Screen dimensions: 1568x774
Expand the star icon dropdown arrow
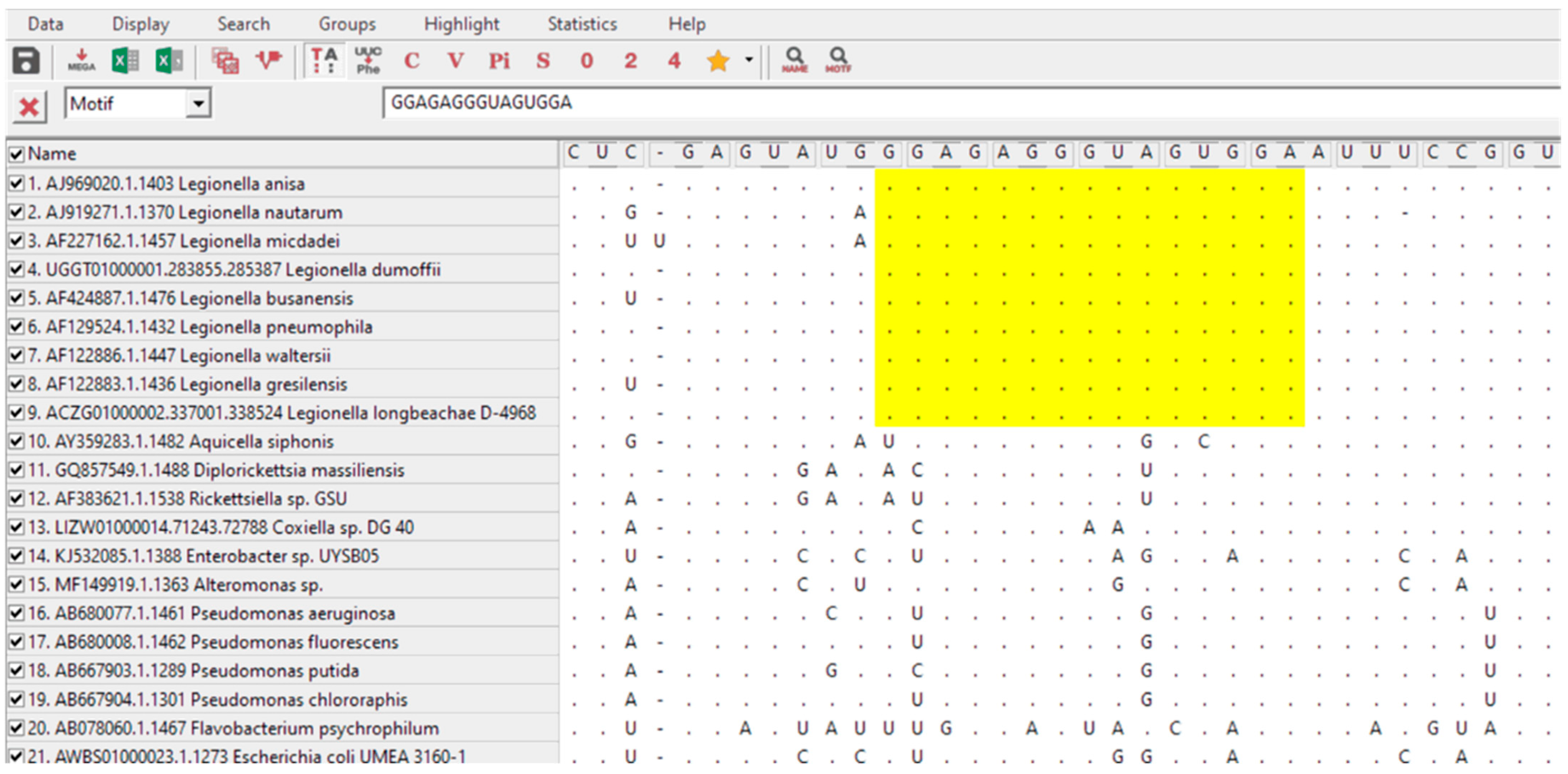[749, 60]
